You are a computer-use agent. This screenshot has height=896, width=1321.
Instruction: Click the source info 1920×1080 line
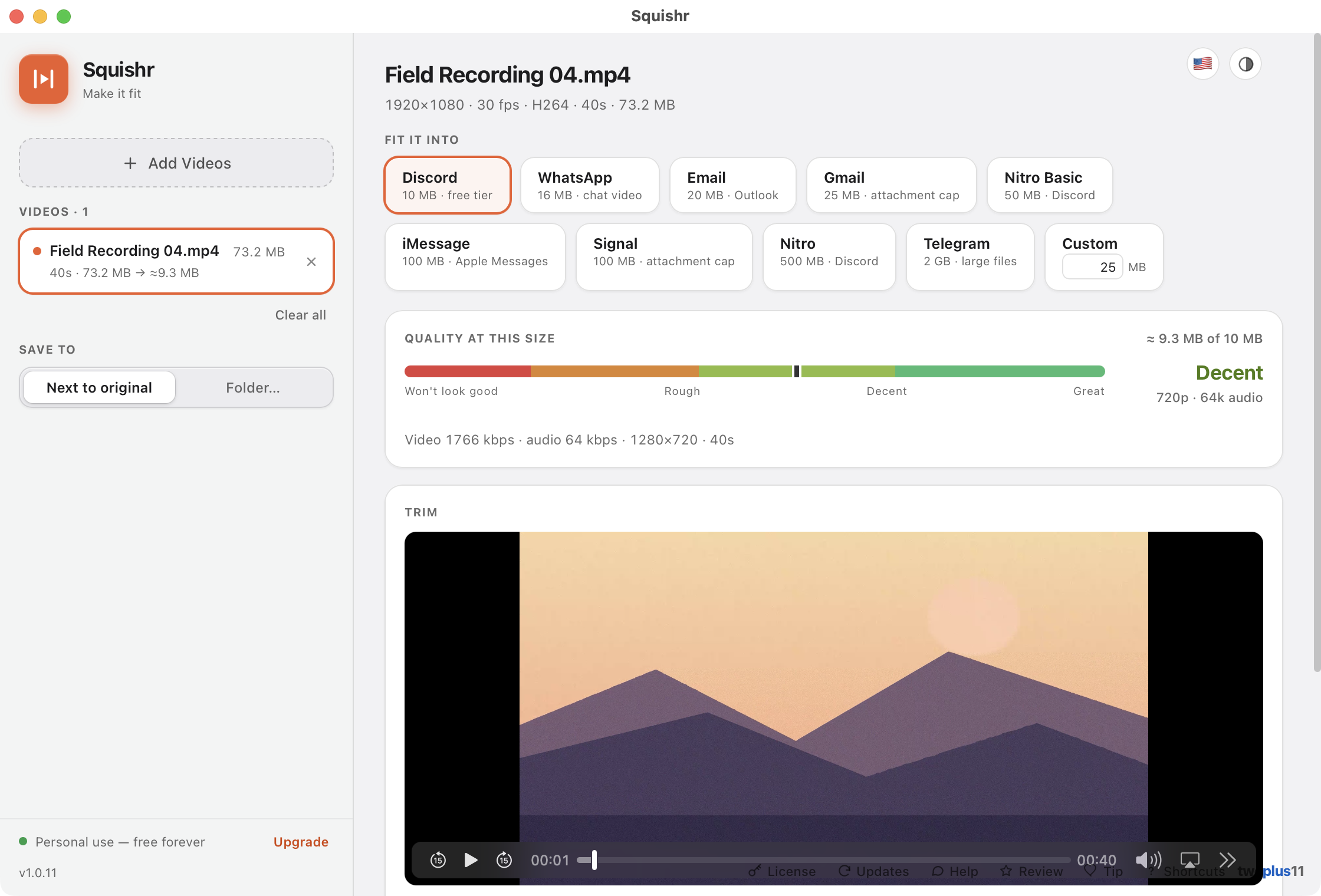[530, 105]
